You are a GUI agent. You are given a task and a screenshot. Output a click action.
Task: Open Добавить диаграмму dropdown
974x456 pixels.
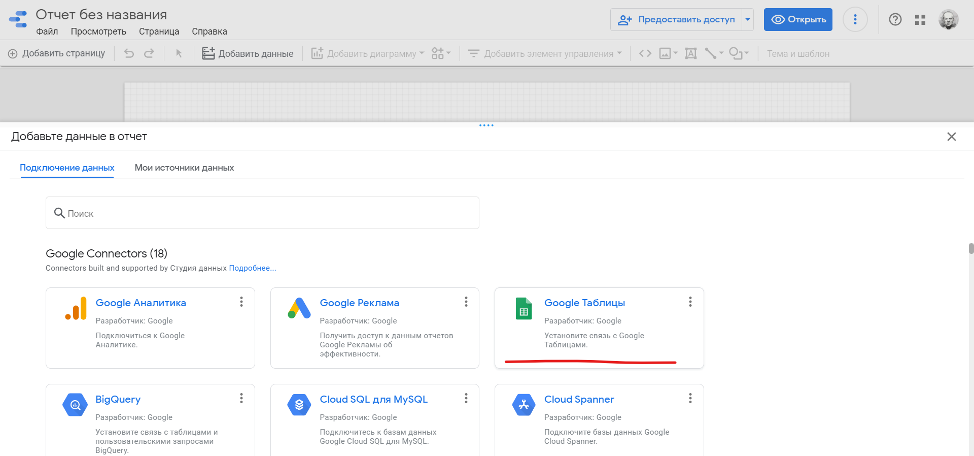point(367,54)
